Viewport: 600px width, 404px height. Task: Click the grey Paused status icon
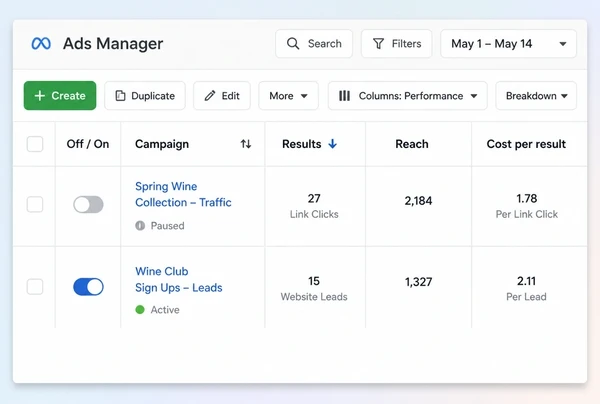click(140, 226)
